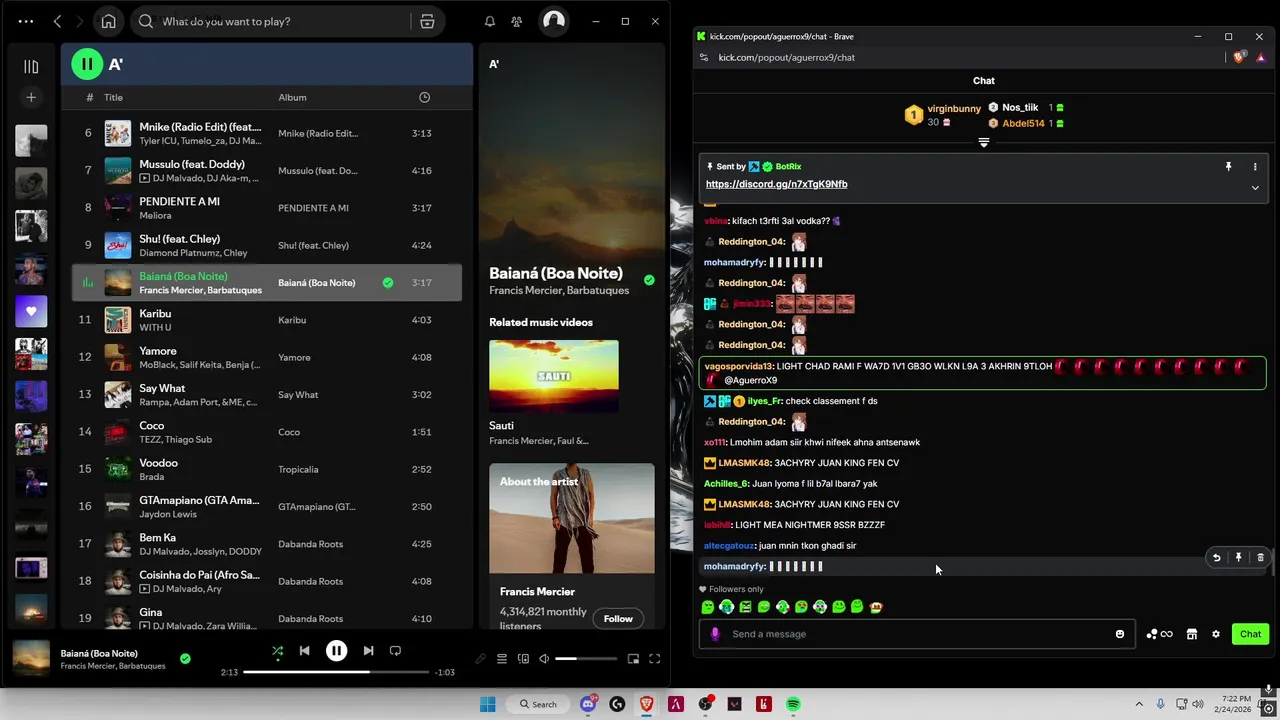Open Spotify Home icon
This screenshot has width=1280, height=720.
coord(108,21)
